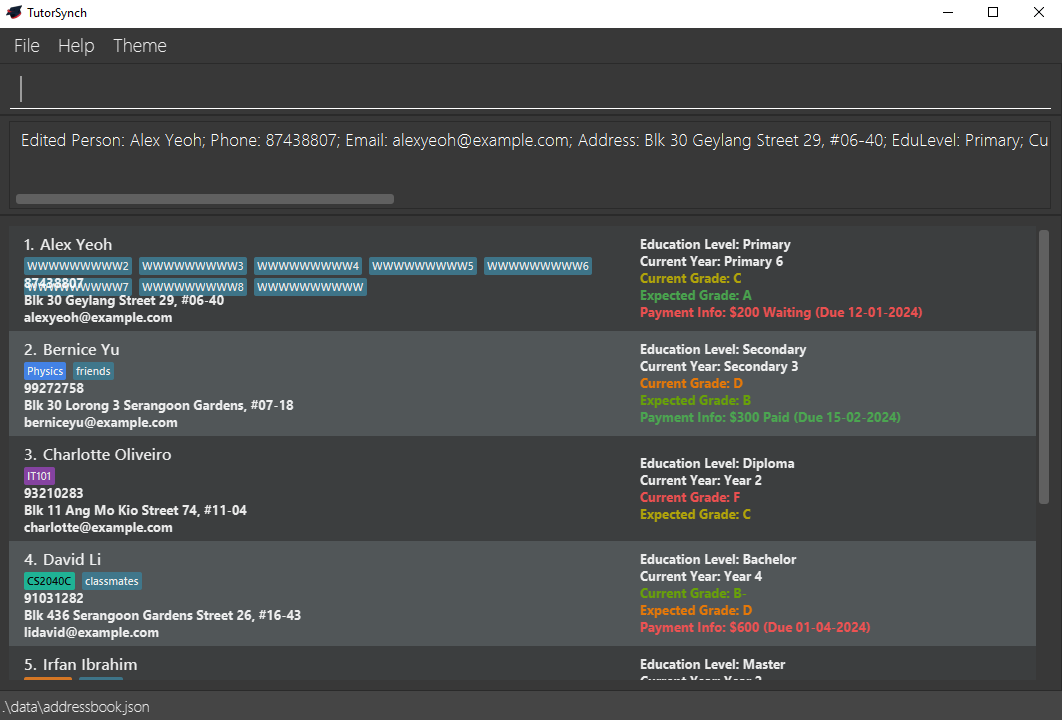This screenshot has height=720, width=1062.
Task: Click Education Level: Secondary
Action: pyautogui.click(x=723, y=350)
